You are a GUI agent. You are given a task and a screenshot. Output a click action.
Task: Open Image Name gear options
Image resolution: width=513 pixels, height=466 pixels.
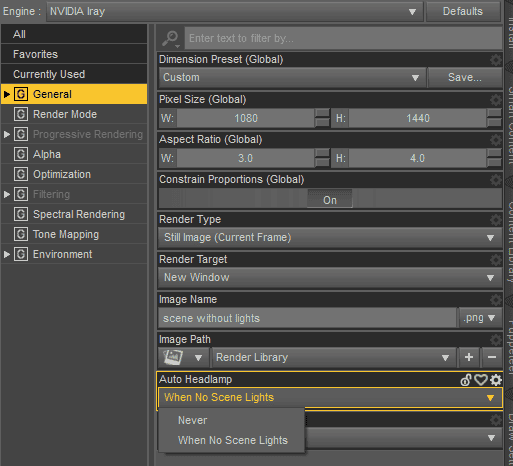tap(496, 300)
